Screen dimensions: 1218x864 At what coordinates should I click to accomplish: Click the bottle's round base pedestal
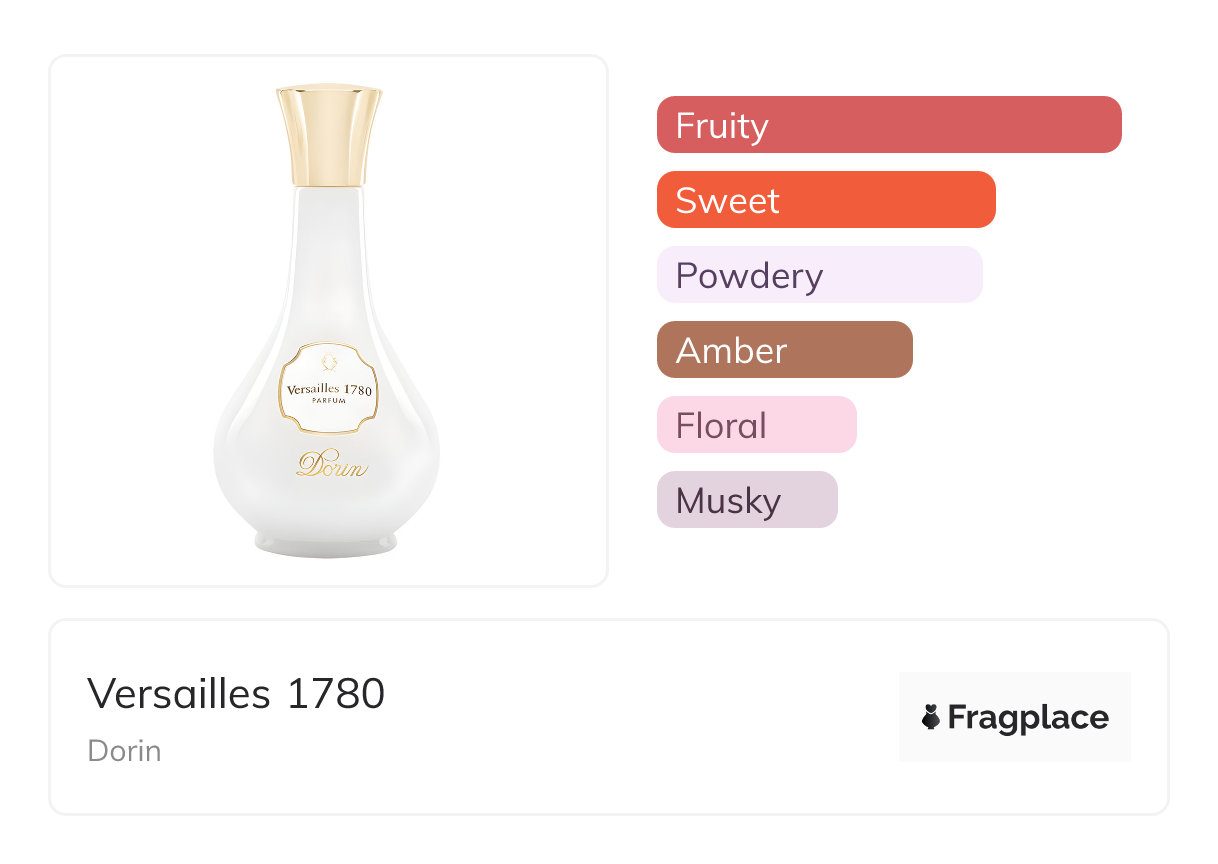coord(326,541)
